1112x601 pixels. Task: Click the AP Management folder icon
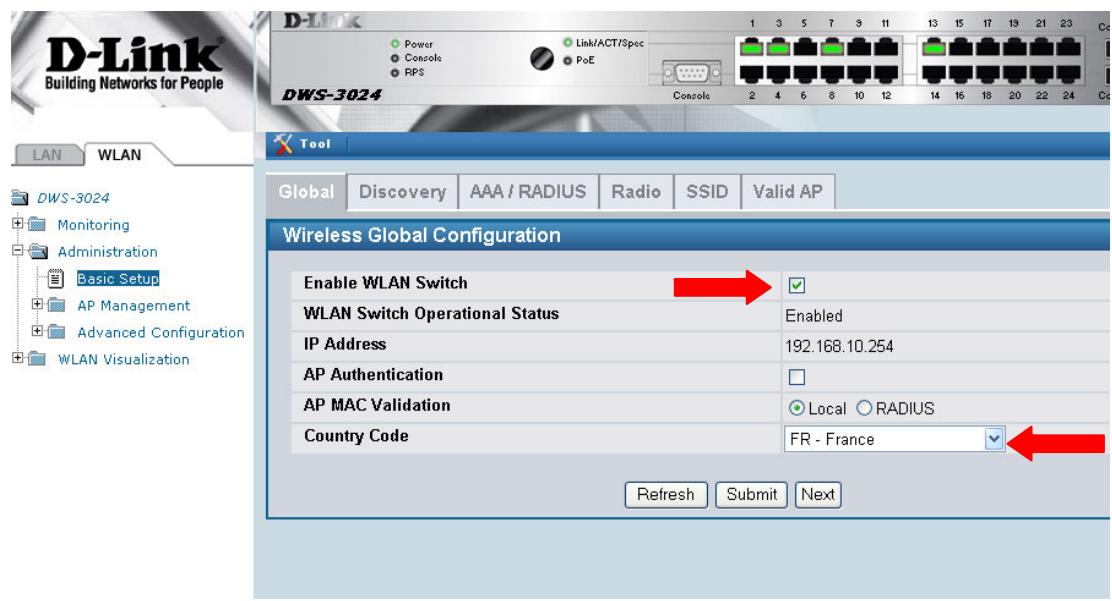pyautogui.click(x=57, y=306)
